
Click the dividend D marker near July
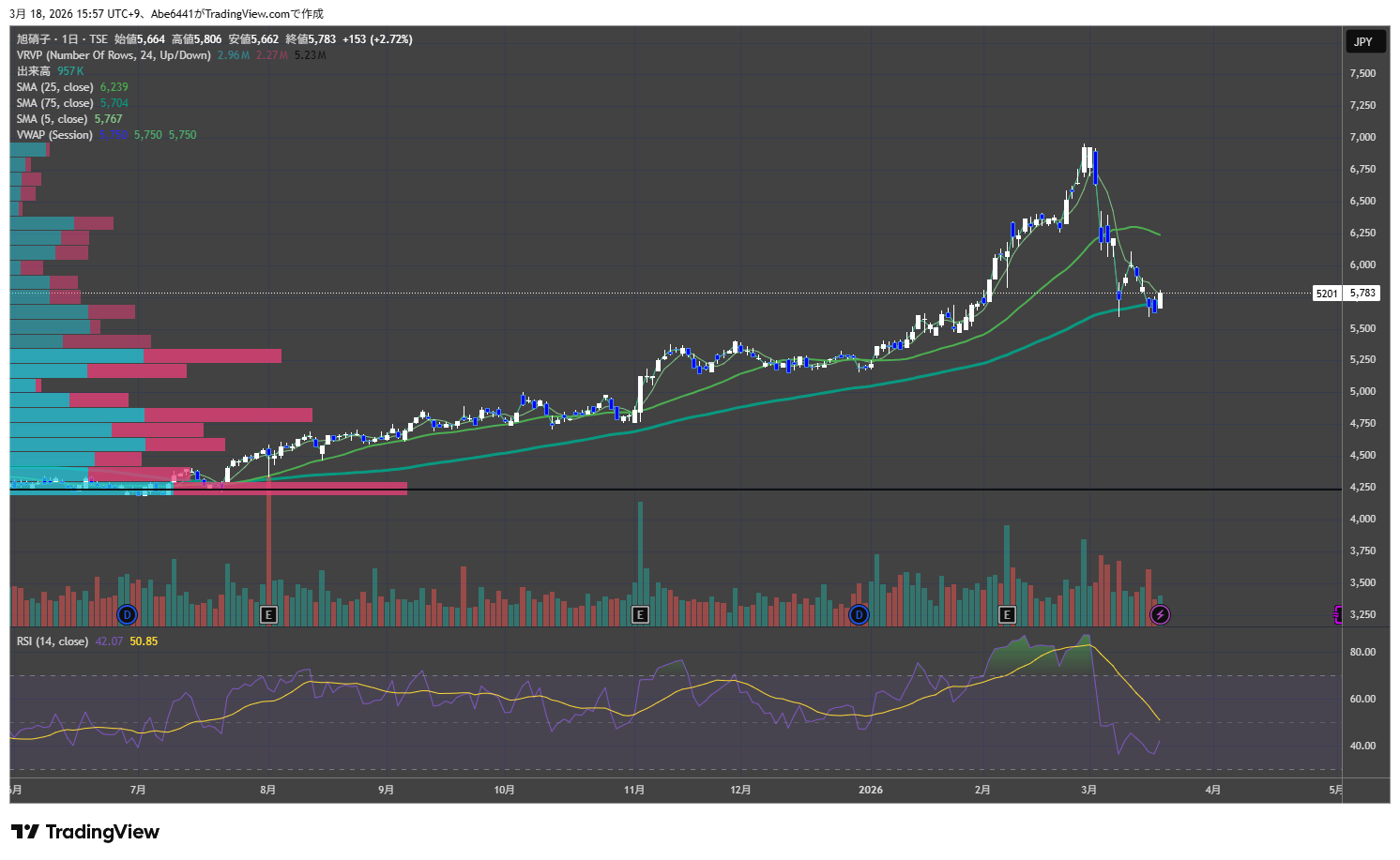pos(128,615)
